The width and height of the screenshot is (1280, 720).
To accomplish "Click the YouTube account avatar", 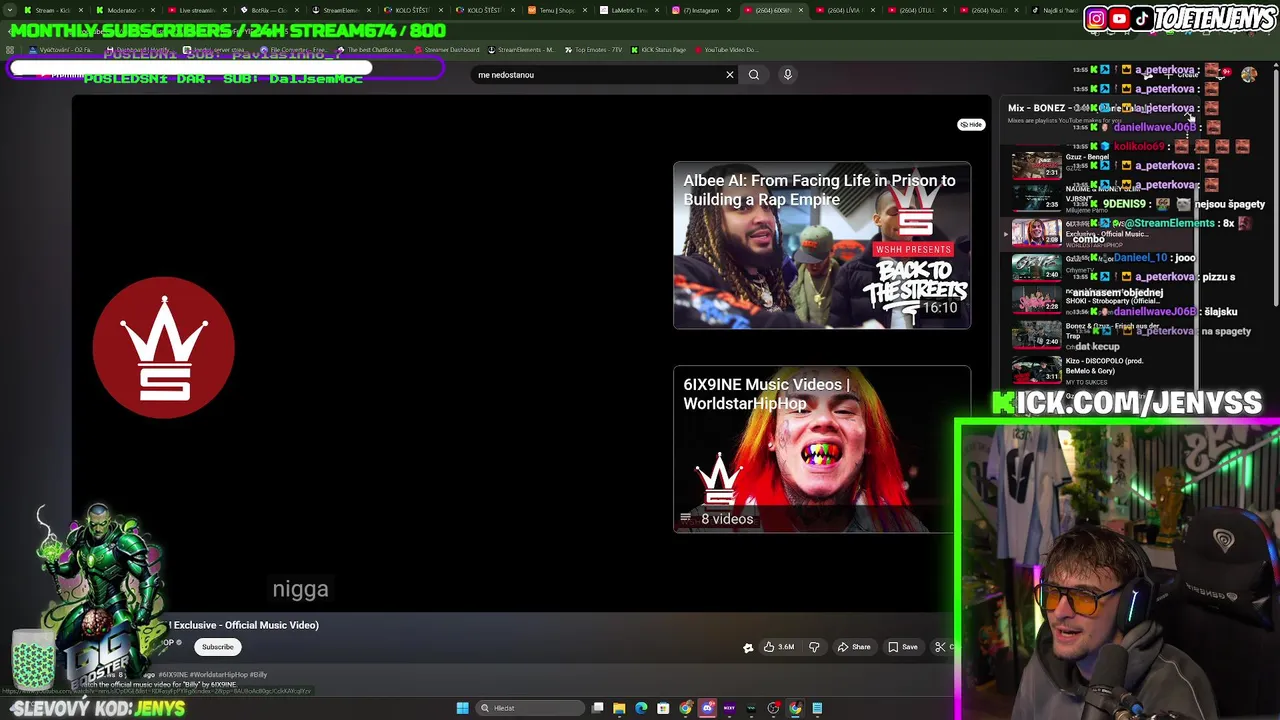I will pos(1249,75).
